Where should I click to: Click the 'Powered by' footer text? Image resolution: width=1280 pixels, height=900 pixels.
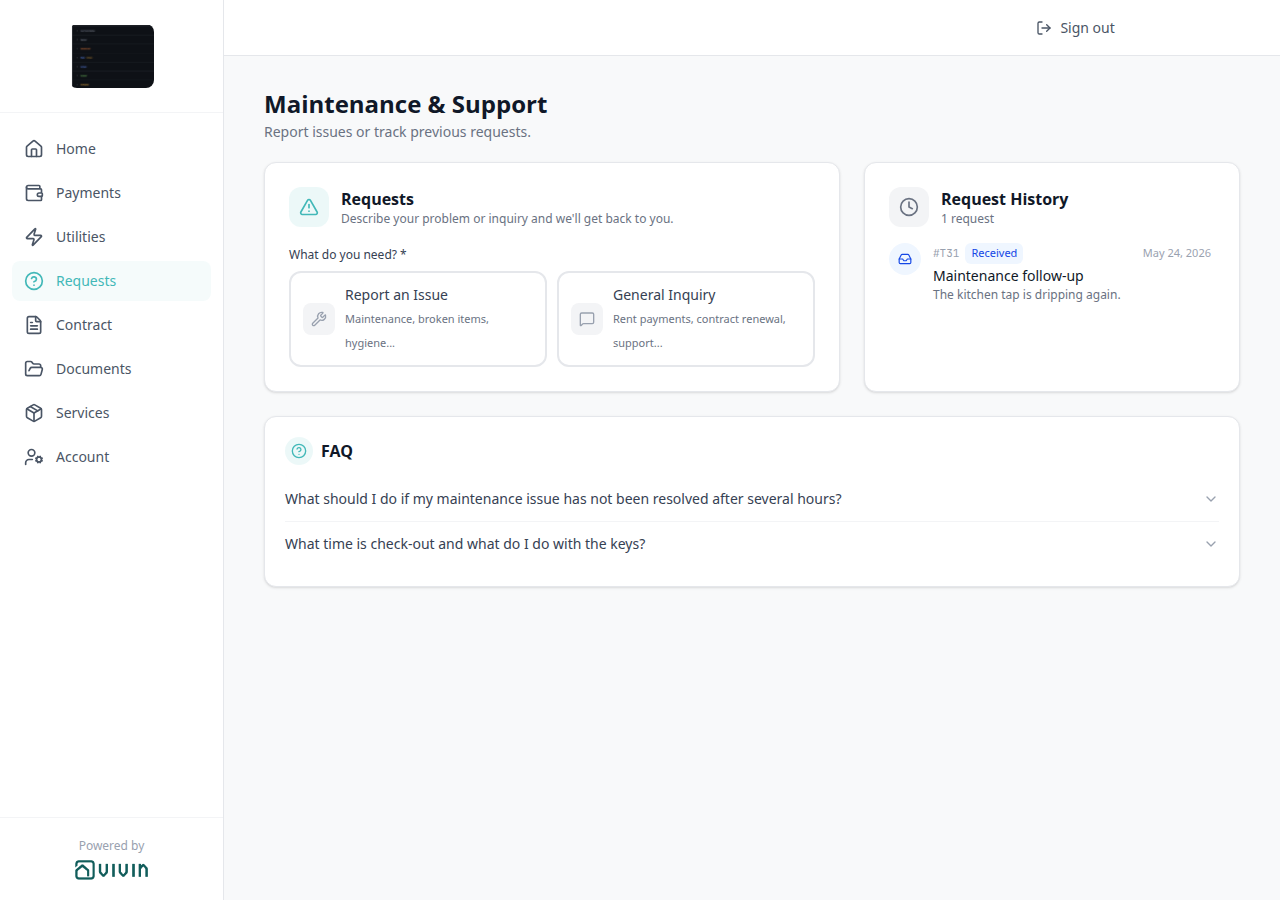click(x=112, y=846)
